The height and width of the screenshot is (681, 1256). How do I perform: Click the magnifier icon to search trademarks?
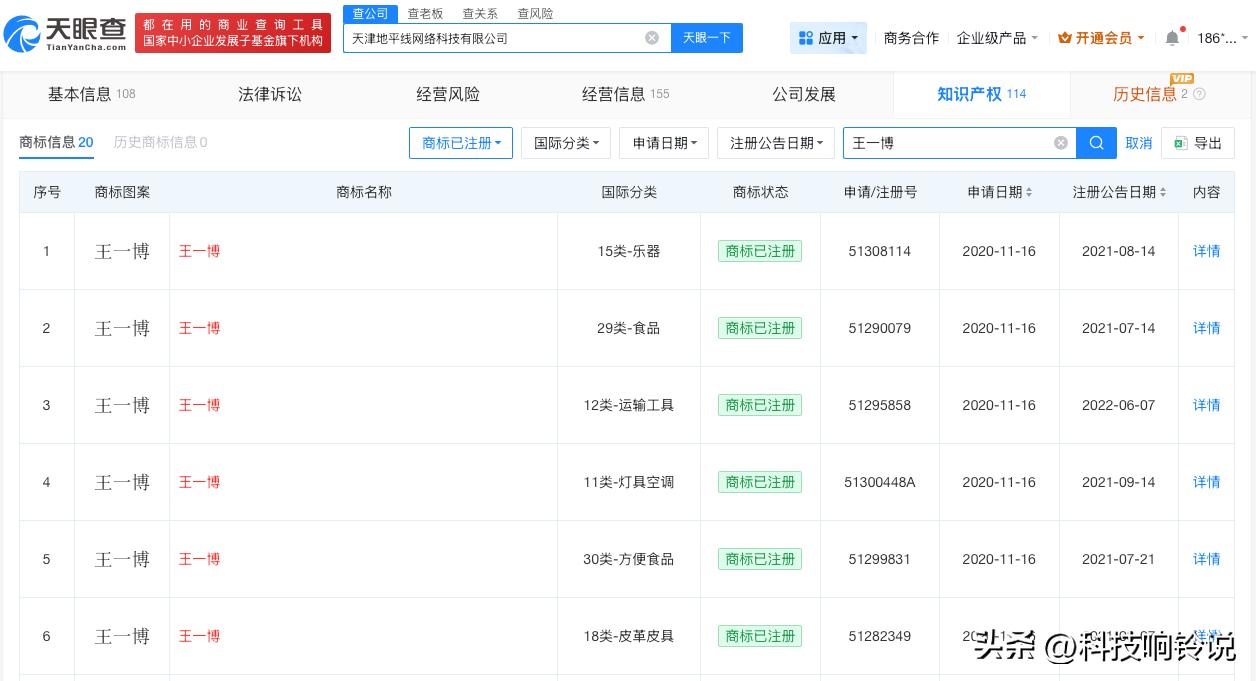coord(1096,143)
